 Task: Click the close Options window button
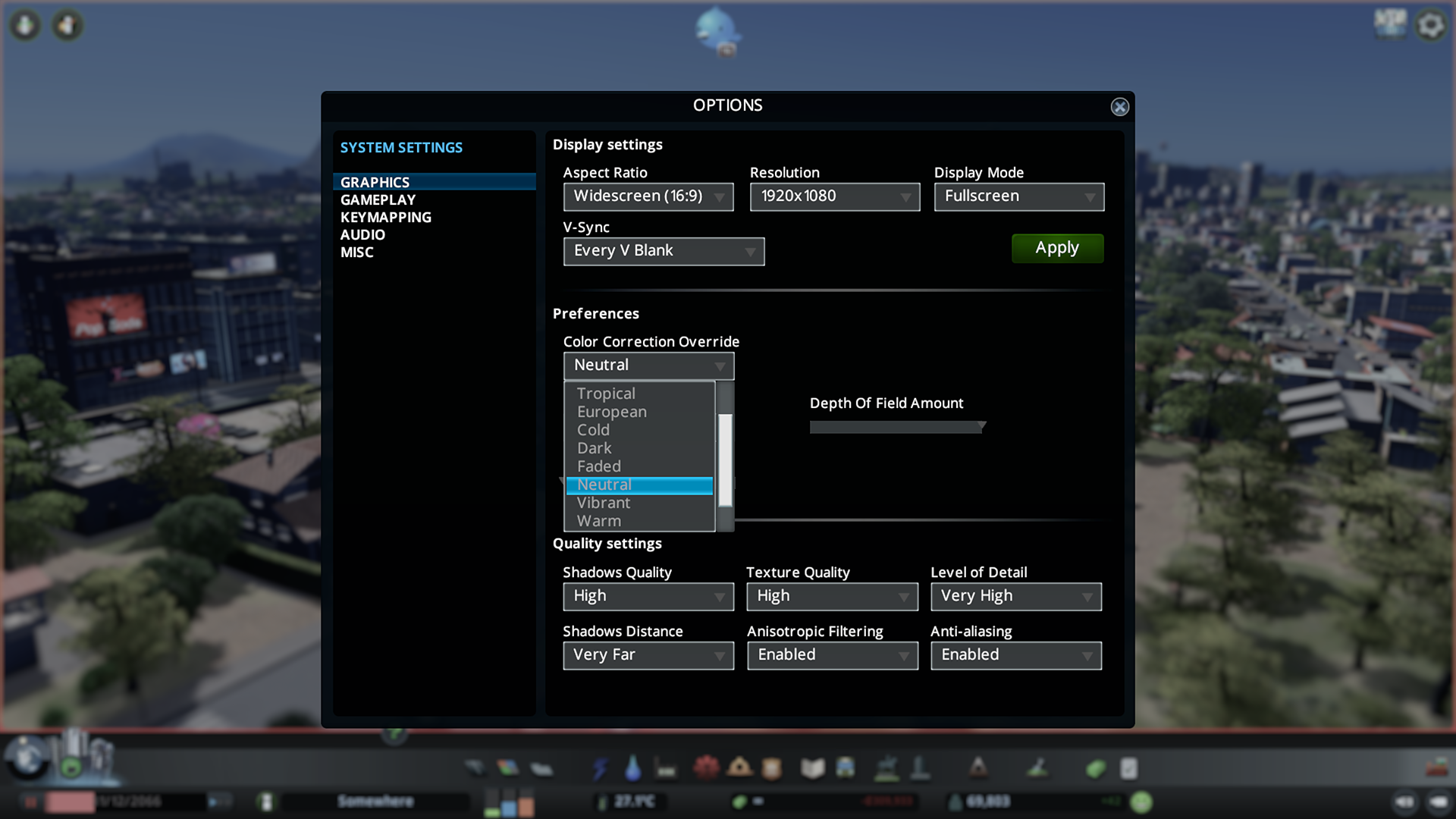[1121, 107]
